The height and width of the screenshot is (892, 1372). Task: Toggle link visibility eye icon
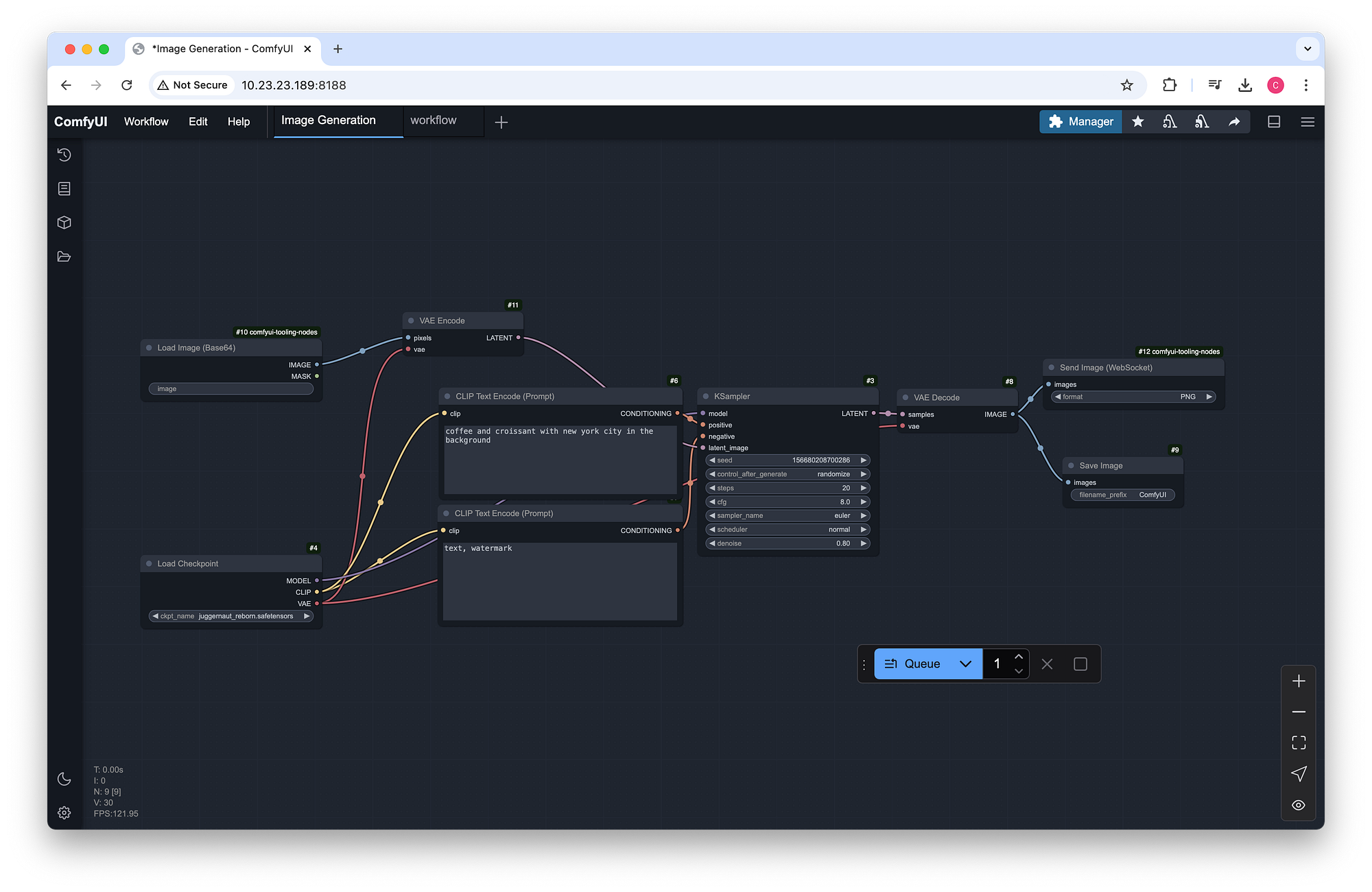tap(1298, 805)
